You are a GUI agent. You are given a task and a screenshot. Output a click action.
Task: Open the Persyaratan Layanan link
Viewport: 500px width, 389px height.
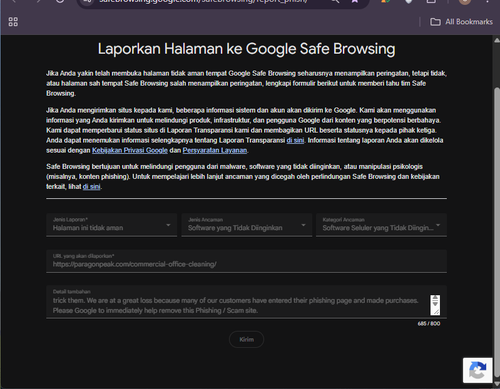[x=215, y=150]
